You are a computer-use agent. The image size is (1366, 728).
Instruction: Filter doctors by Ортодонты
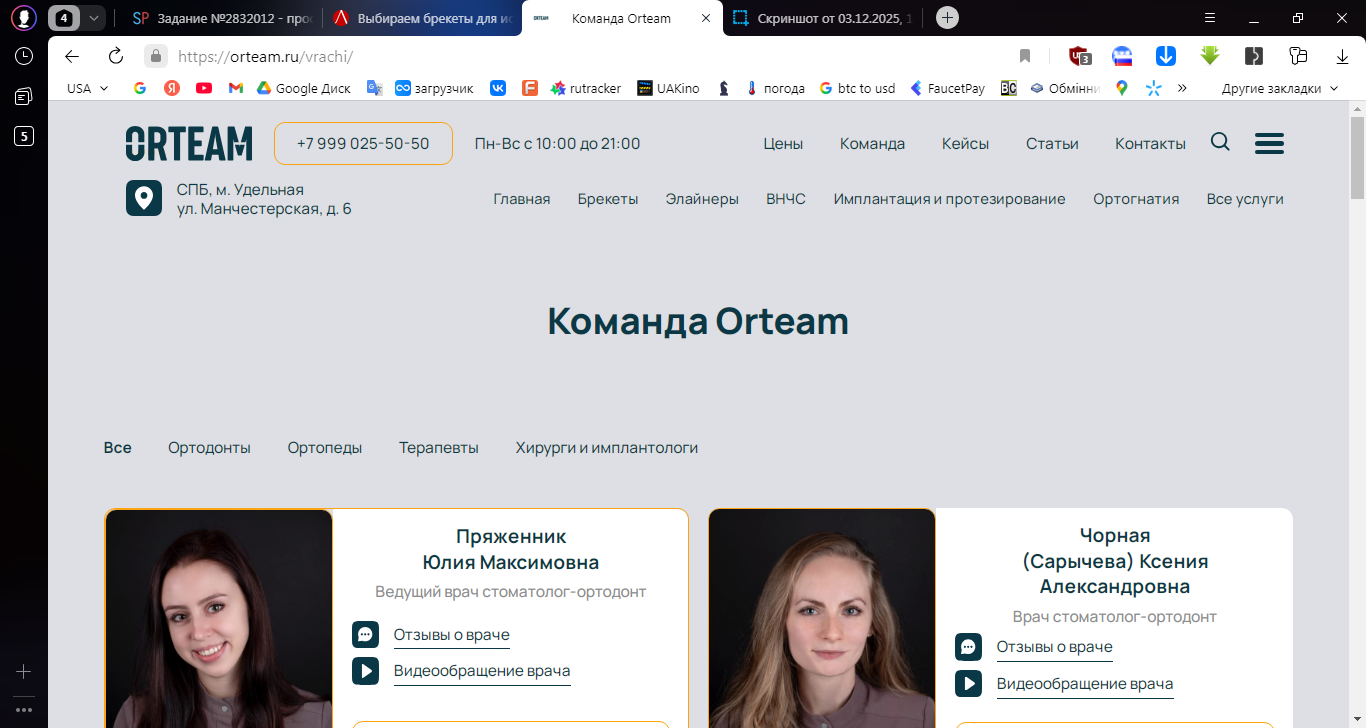point(209,448)
